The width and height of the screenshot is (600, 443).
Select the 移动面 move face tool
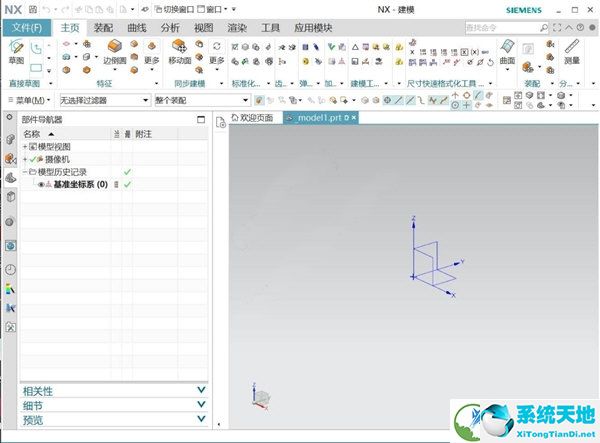(x=179, y=52)
